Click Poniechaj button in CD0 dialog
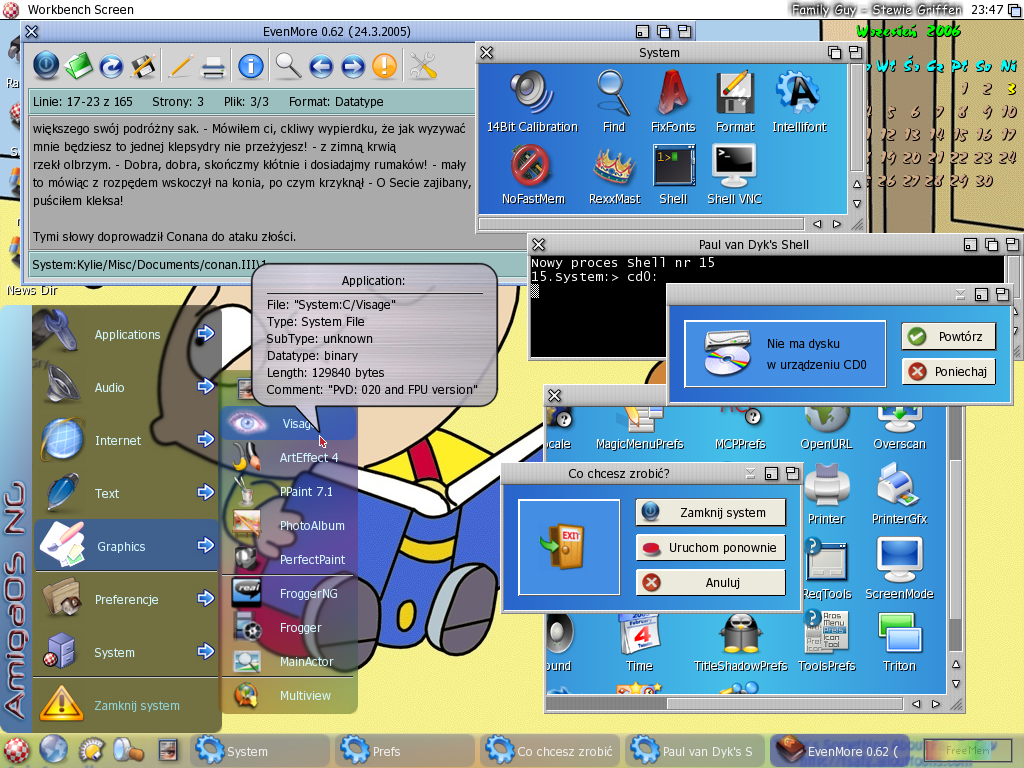Screen dimensions: 1024x768 click(x=949, y=372)
